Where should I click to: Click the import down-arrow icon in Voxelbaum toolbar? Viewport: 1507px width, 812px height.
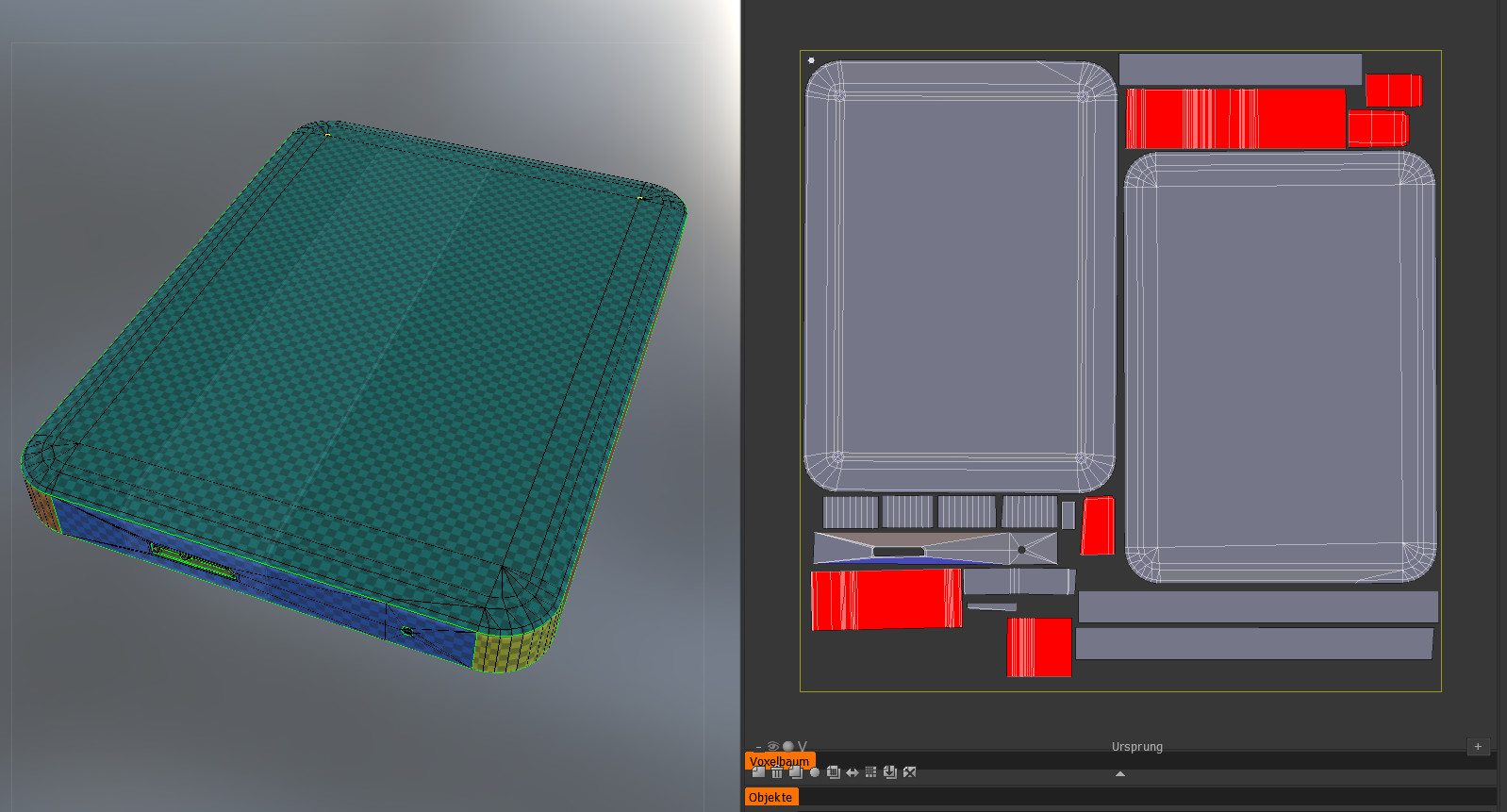[x=890, y=772]
